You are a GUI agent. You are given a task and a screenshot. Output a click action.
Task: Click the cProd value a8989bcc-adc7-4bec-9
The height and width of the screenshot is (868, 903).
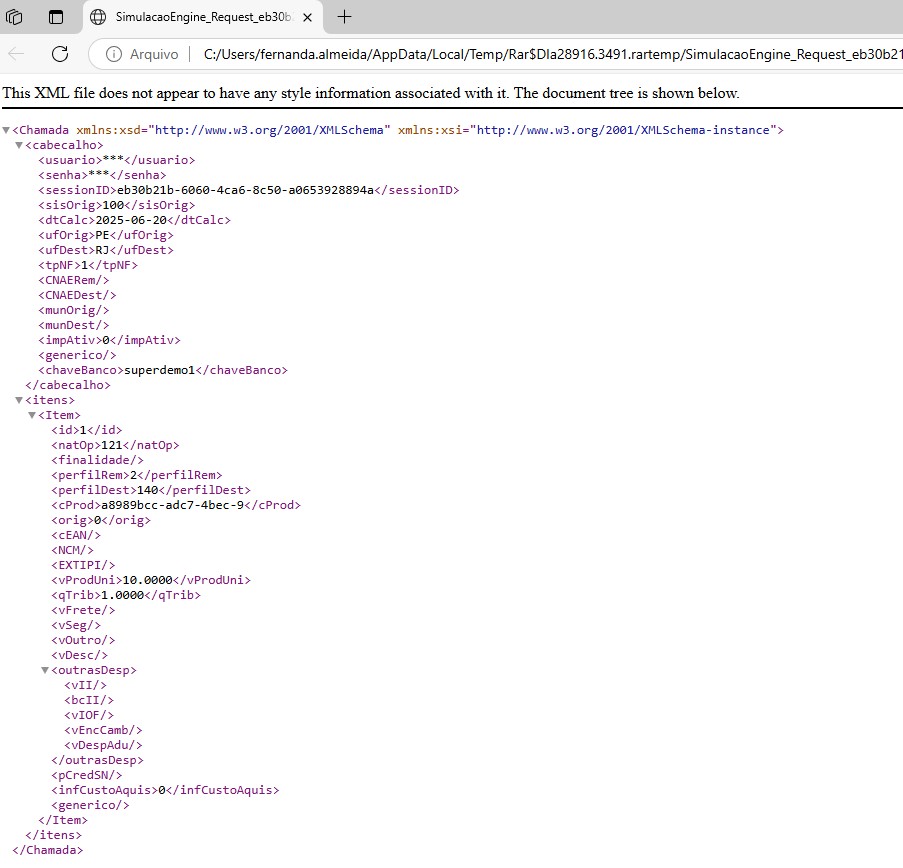coord(173,505)
